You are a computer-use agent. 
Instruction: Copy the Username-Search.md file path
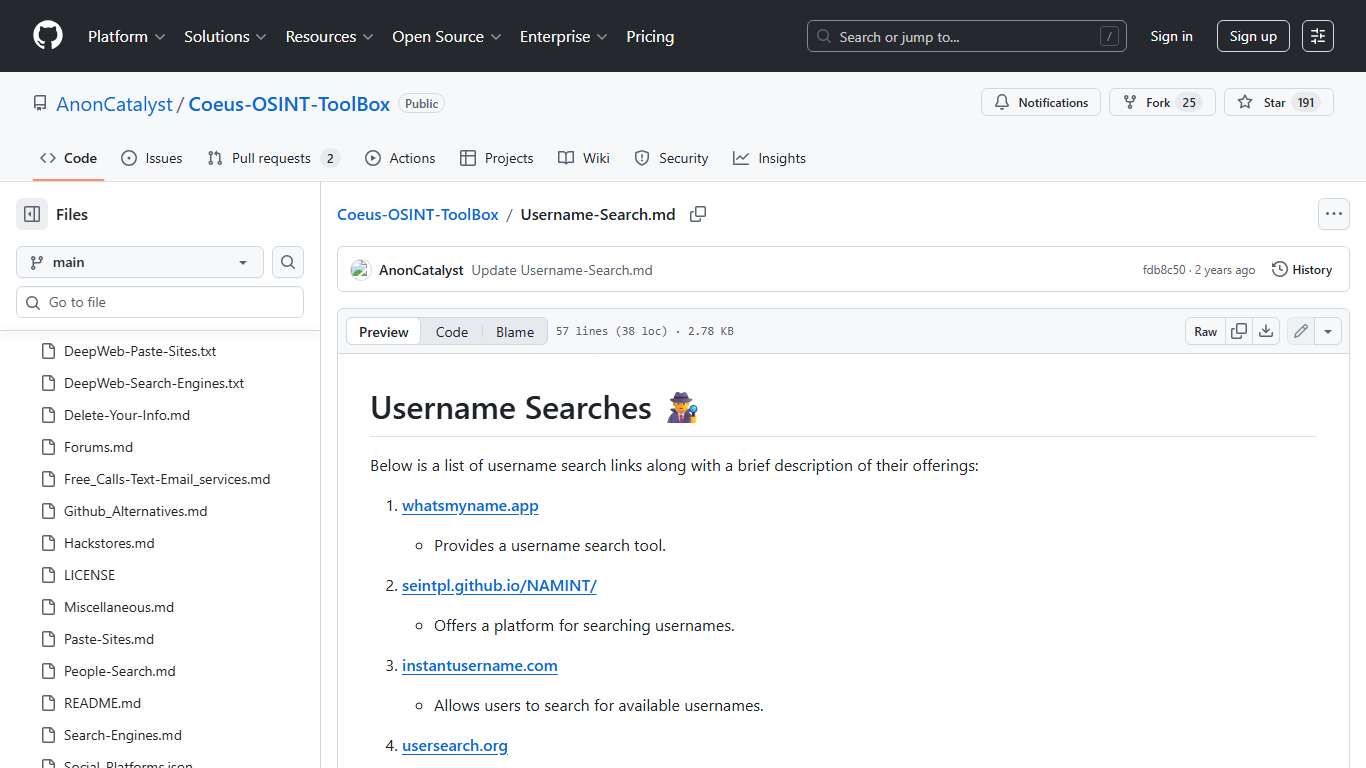pos(698,214)
